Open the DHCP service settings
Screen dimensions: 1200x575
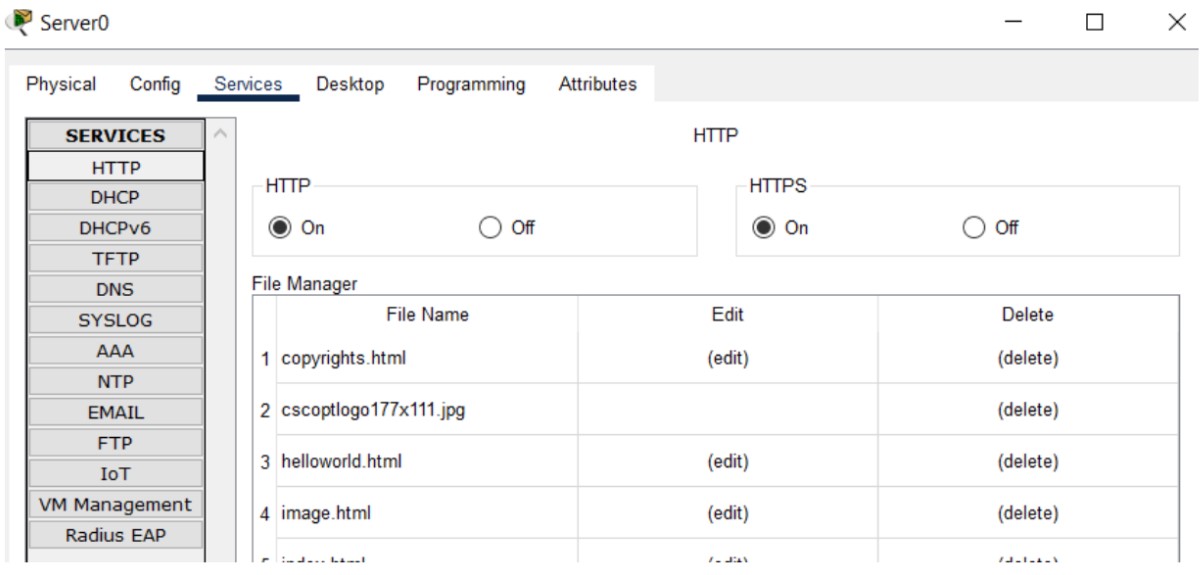[x=116, y=197]
